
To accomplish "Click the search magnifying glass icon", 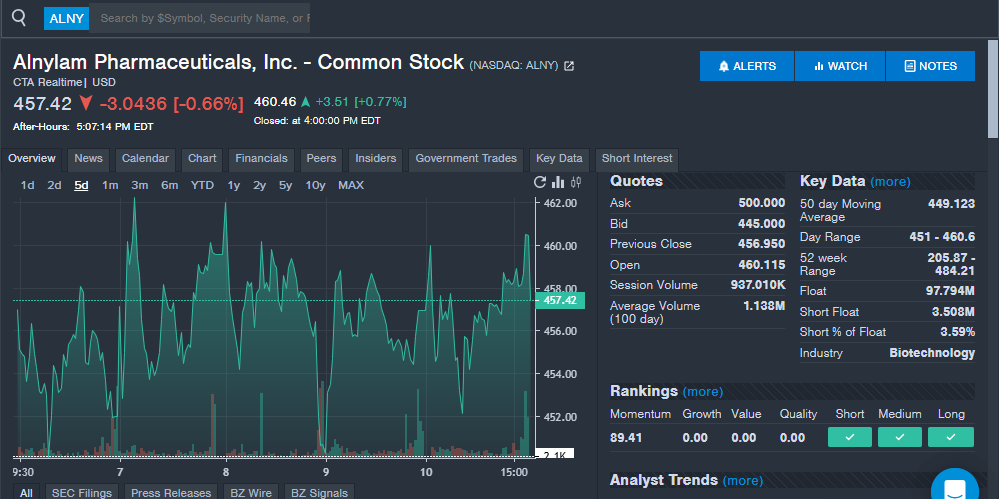I will coord(18,18).
